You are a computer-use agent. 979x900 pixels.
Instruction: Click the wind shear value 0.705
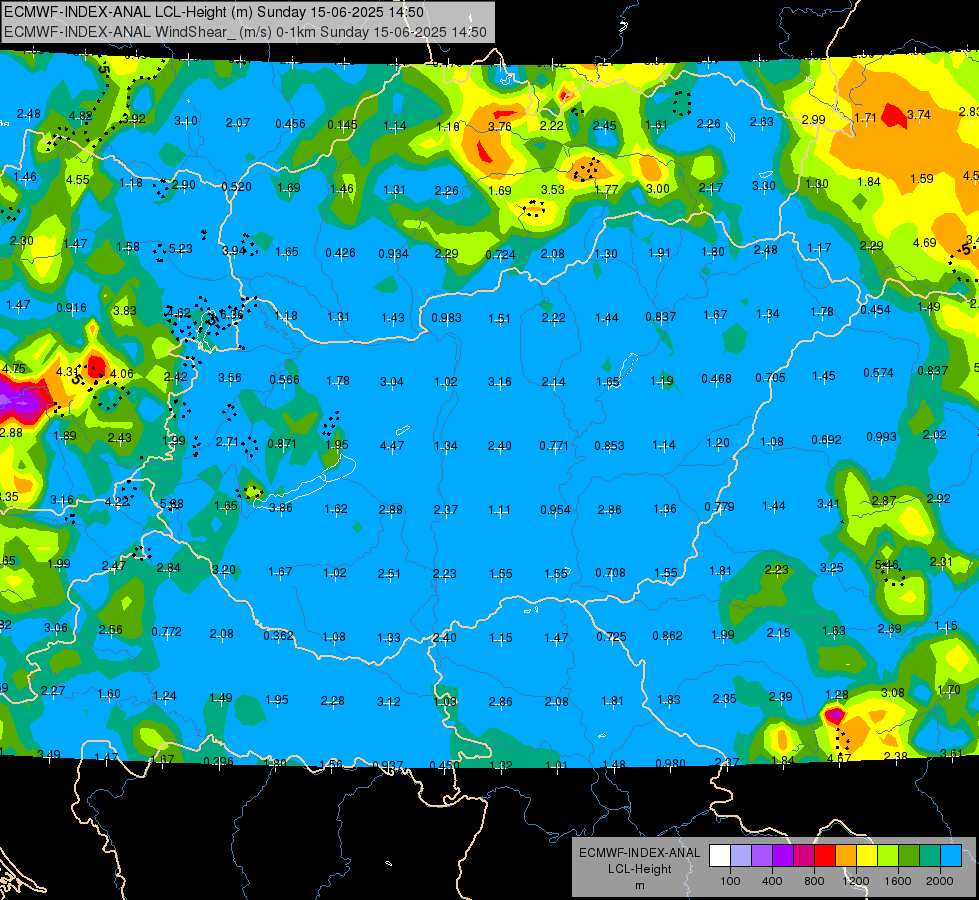[770, 378]
